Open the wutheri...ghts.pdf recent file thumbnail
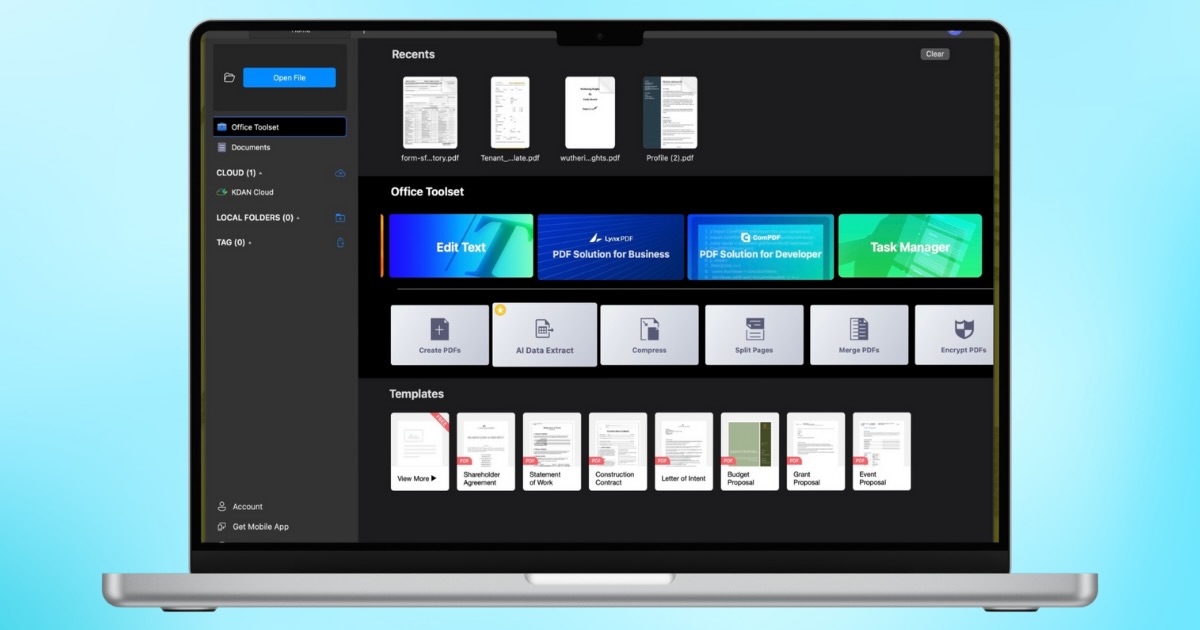The width and height of the screenshot is (1200, 630). pyautogui.click(x=590, y=113)
